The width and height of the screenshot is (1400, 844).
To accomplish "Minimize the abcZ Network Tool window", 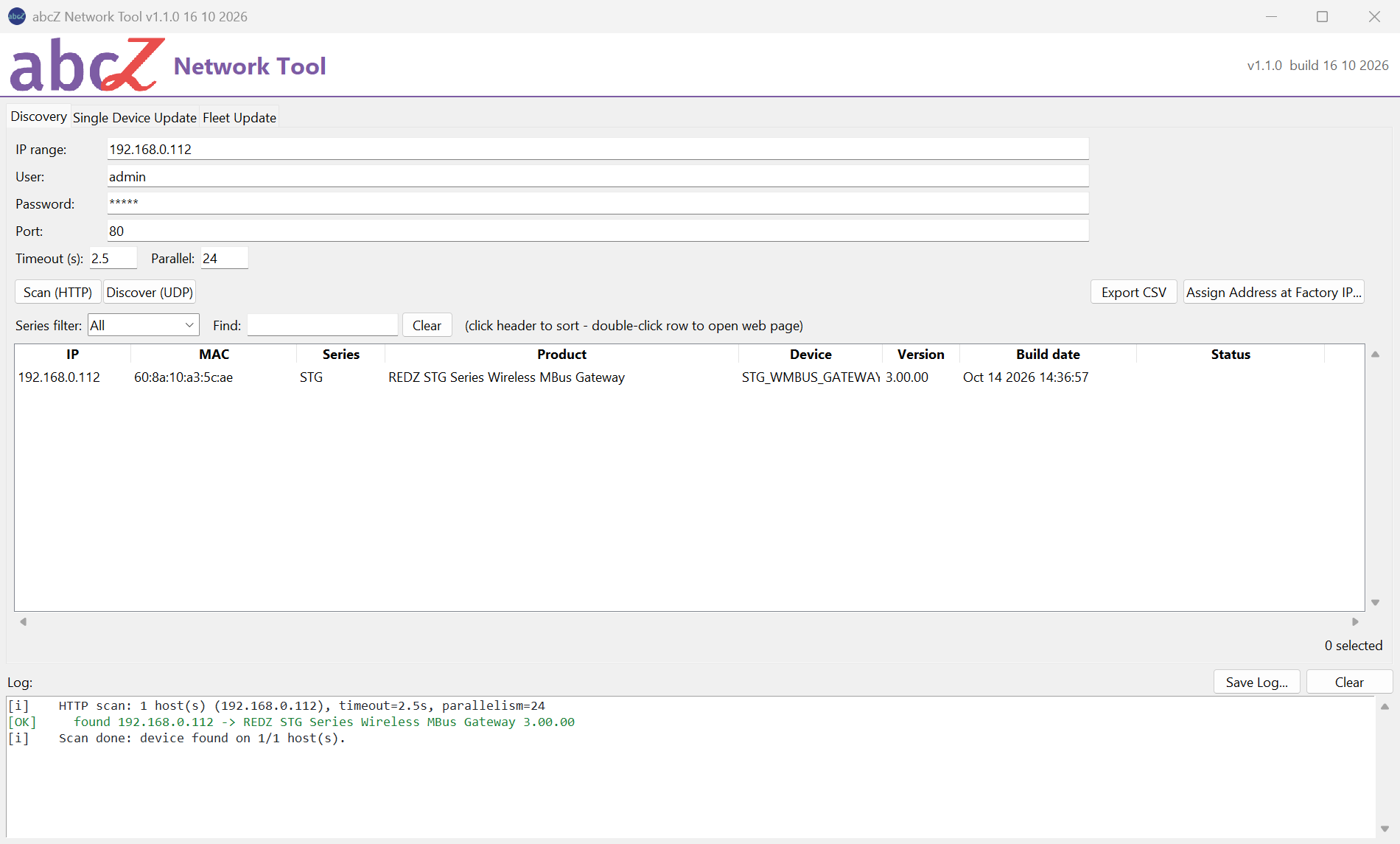I will 1271,16.
